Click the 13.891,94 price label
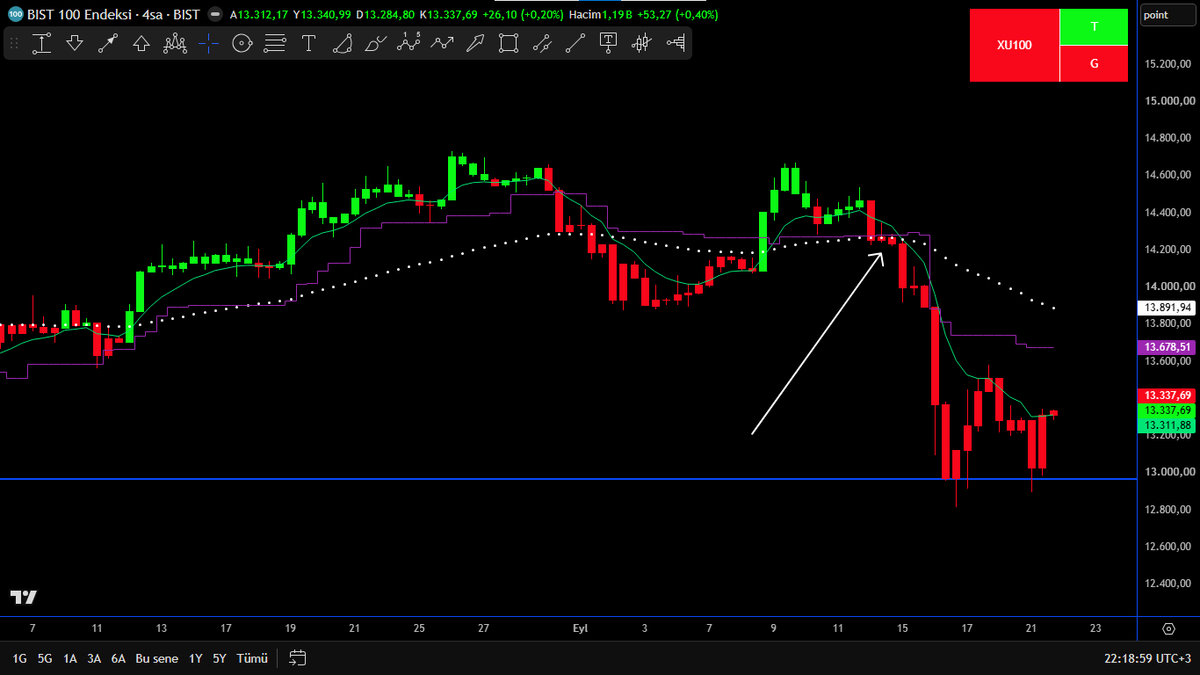 click(1166, 307)
